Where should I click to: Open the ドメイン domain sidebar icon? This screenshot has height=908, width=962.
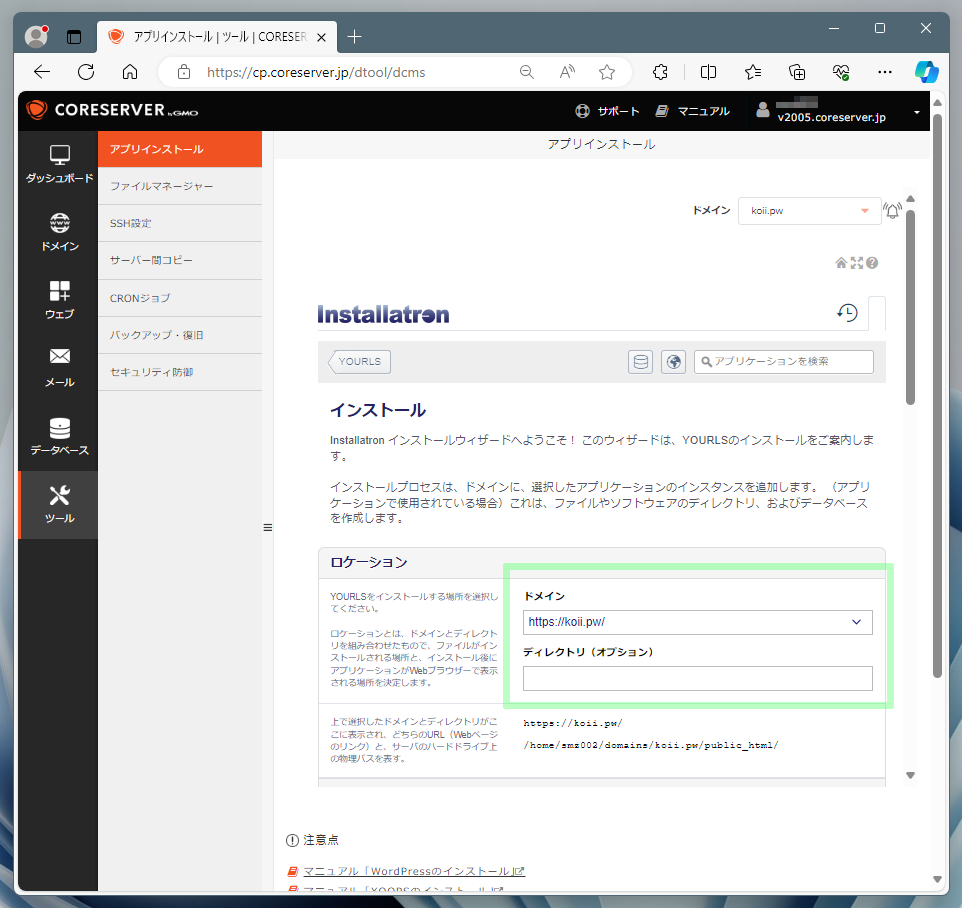tap(59, 232)
